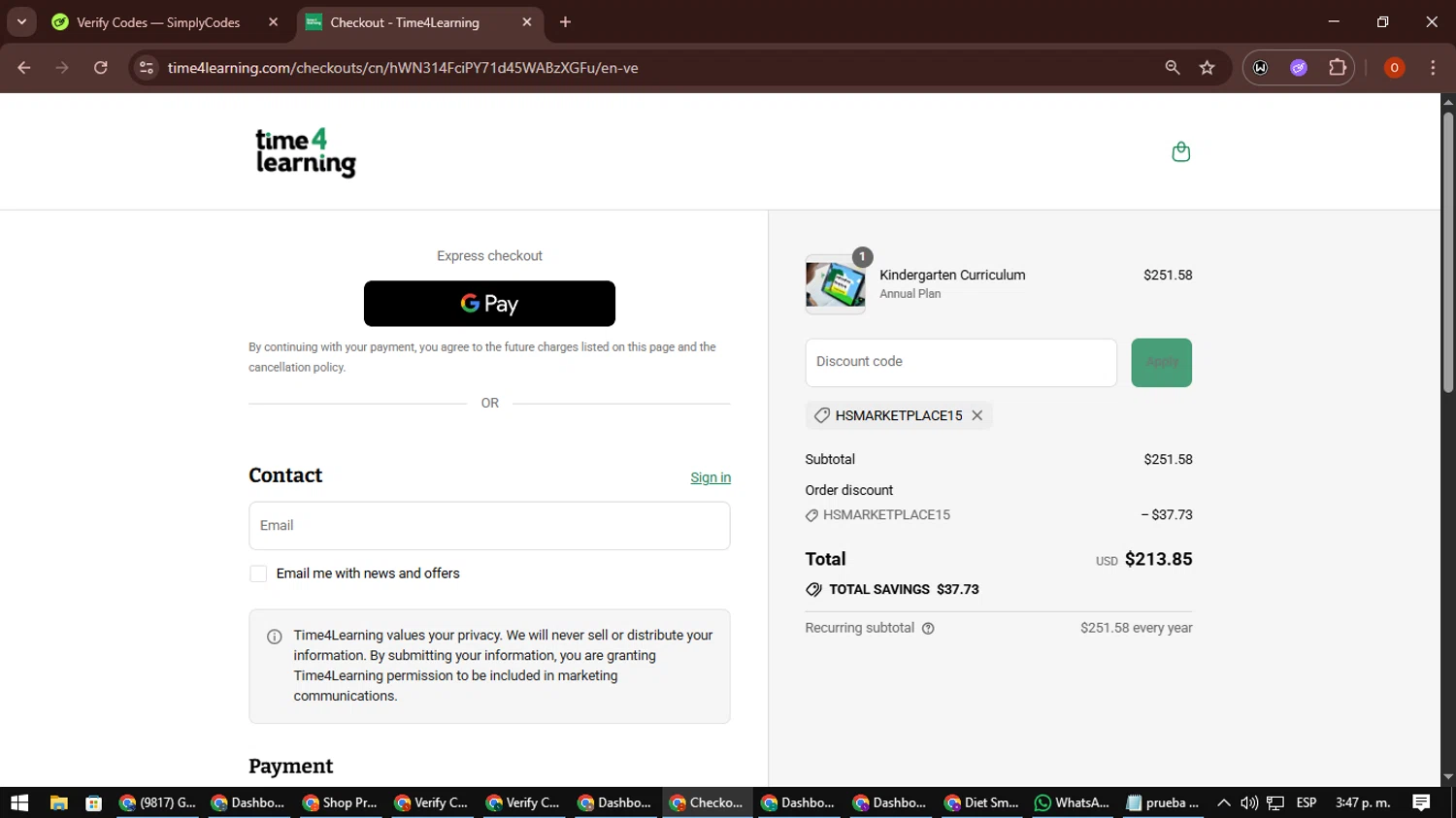Image resolution: width=1456 pixels, height=818 pixels.
Task: Open the 3:47 p. m. taskbar clock
Action: pos(1363,802)
